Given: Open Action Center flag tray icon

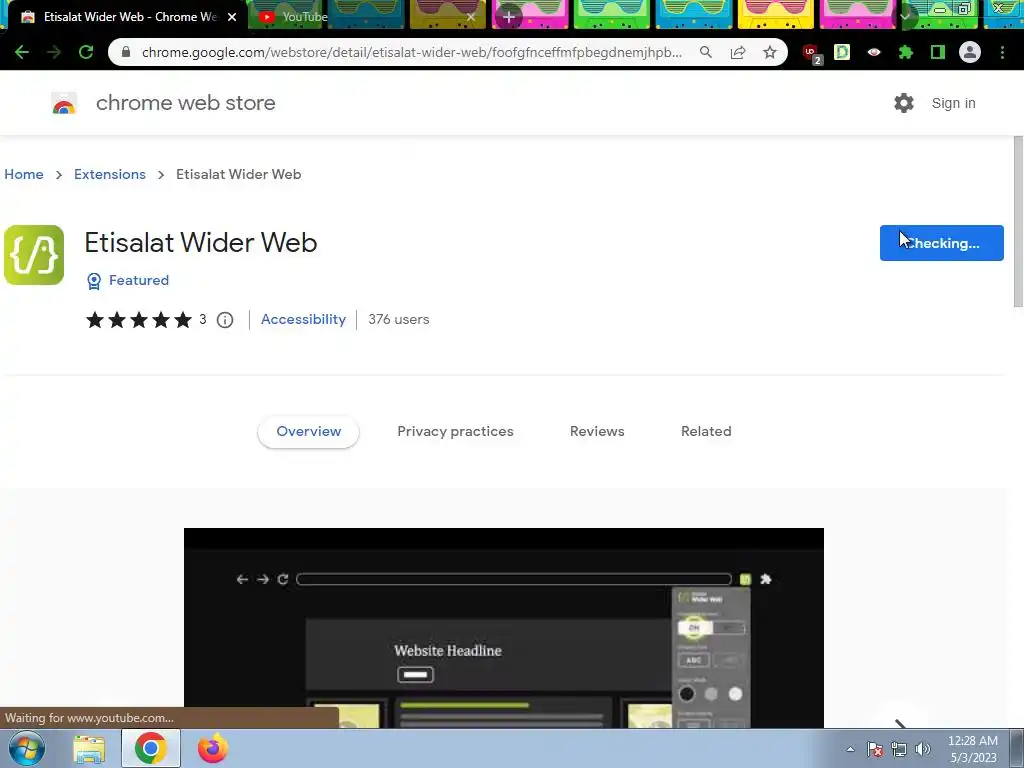Looking at the screenshot, I should pos(875,749).
